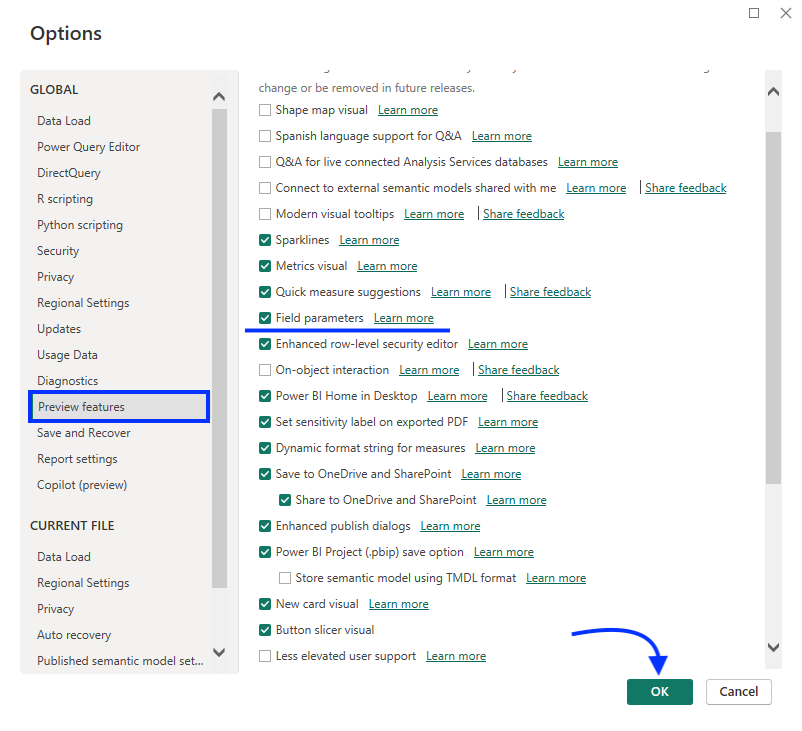Image resolution: width=802 pixels, height=731 pixels.
Task: Open R scripting settings
Action: pyautogui.click(x=64, y=199)
